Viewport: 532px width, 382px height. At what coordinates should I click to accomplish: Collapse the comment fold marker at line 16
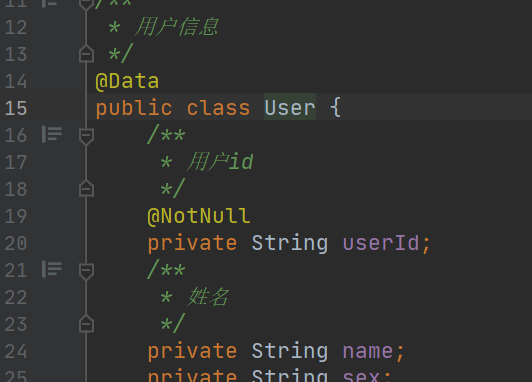click(x=86, y=136)
